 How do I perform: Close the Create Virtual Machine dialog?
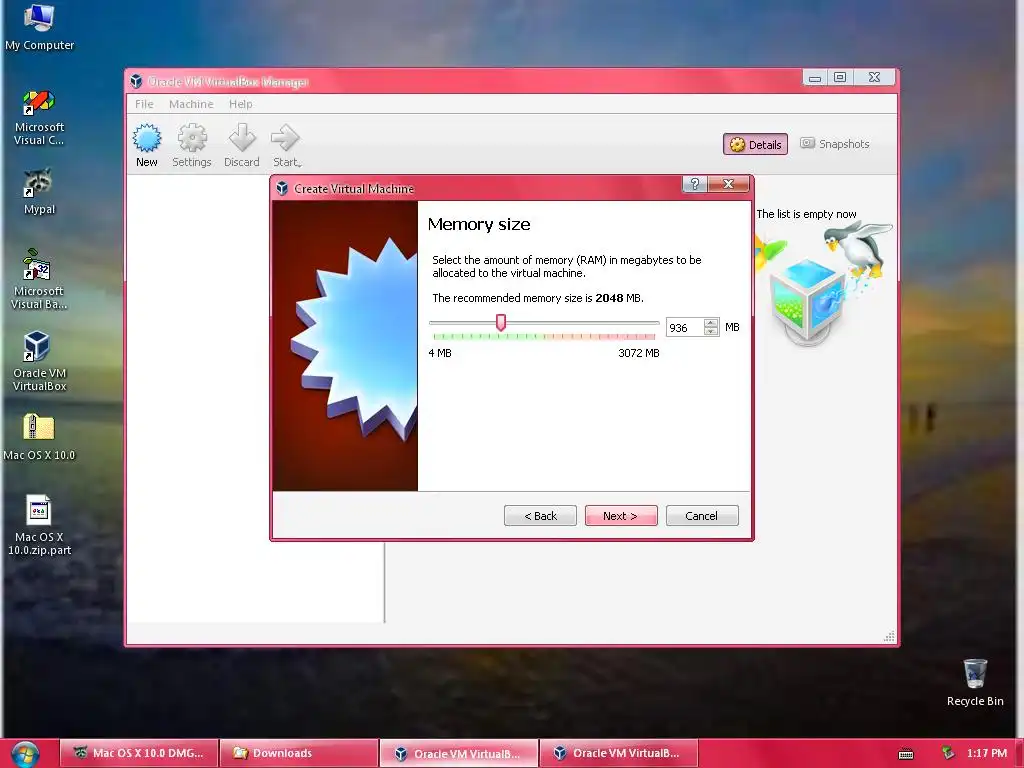click(728, 184)
